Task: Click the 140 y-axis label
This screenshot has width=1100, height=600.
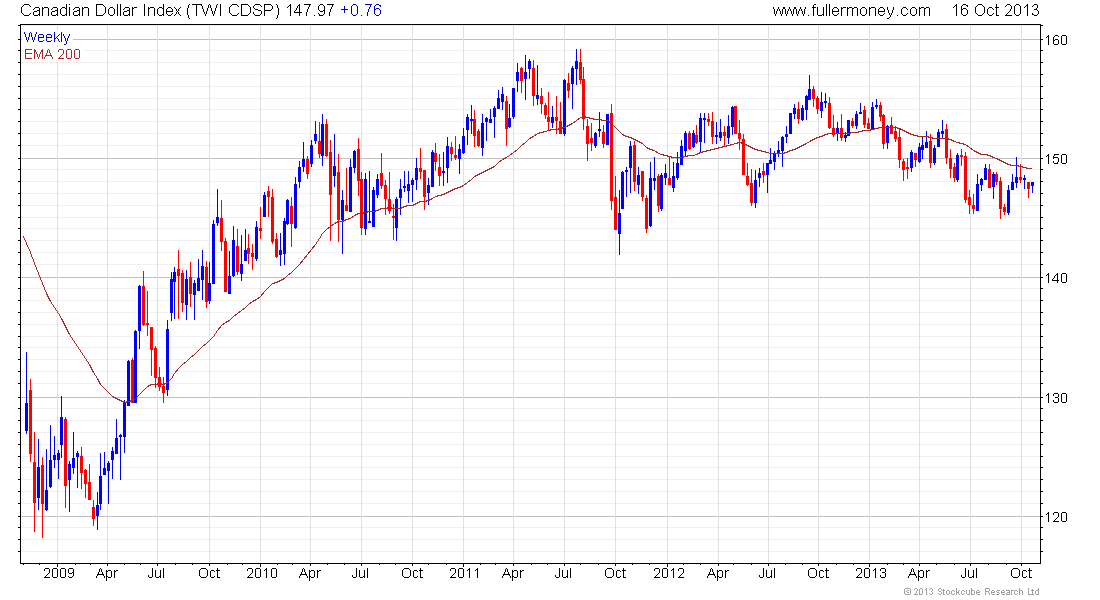Action: 1057,279
